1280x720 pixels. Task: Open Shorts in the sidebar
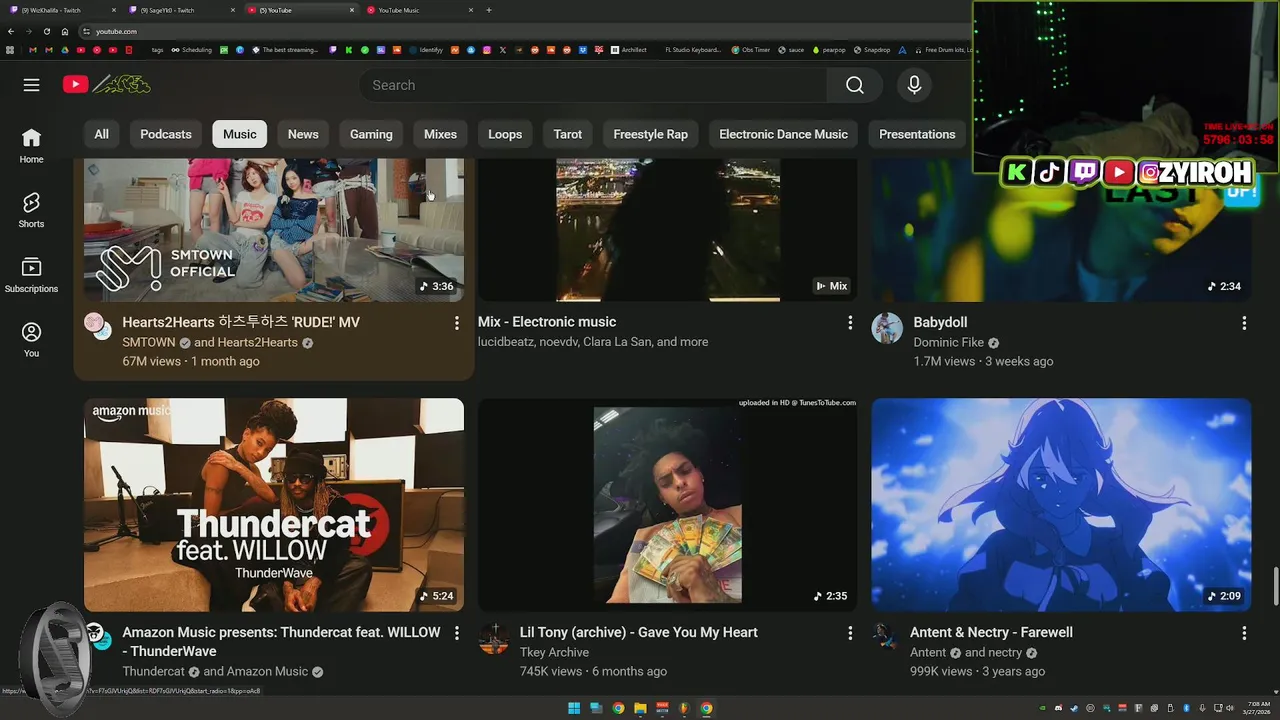[31, 210]
